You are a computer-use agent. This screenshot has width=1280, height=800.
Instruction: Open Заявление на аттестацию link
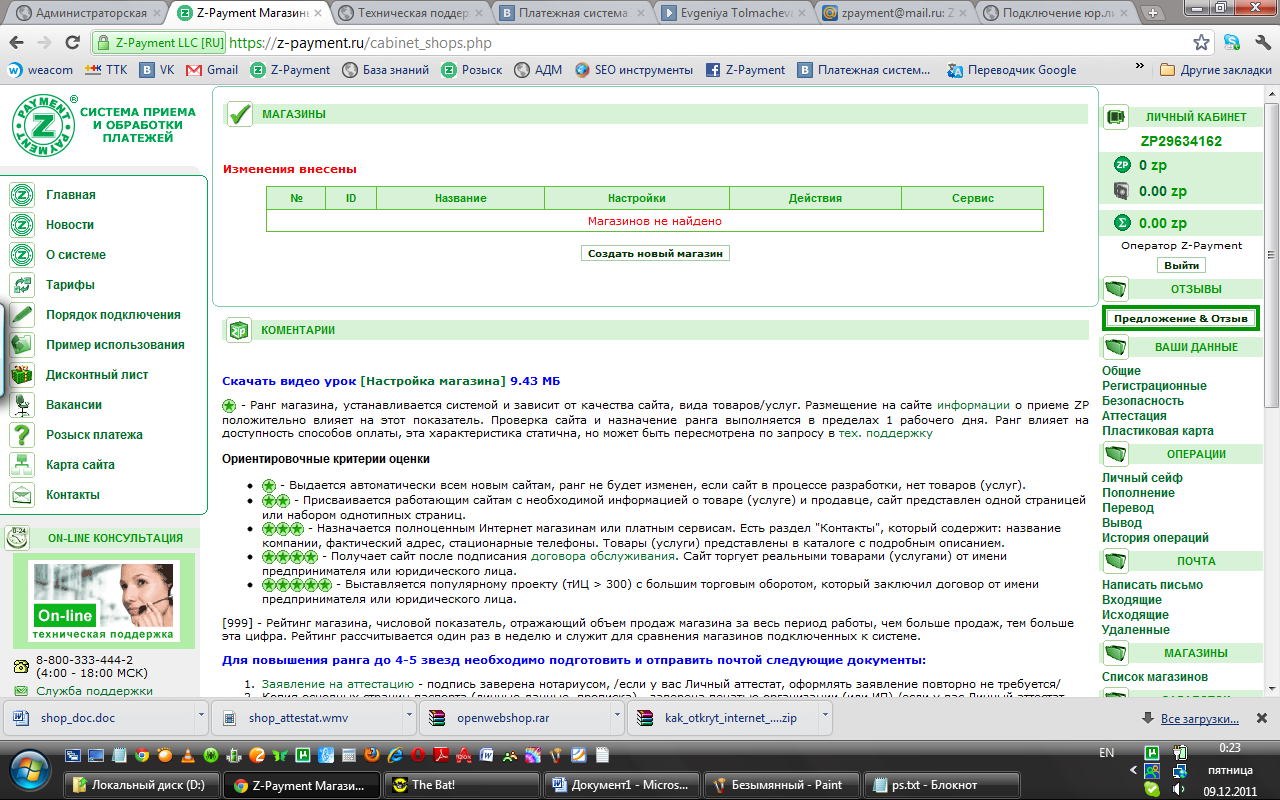click(337, 683)
